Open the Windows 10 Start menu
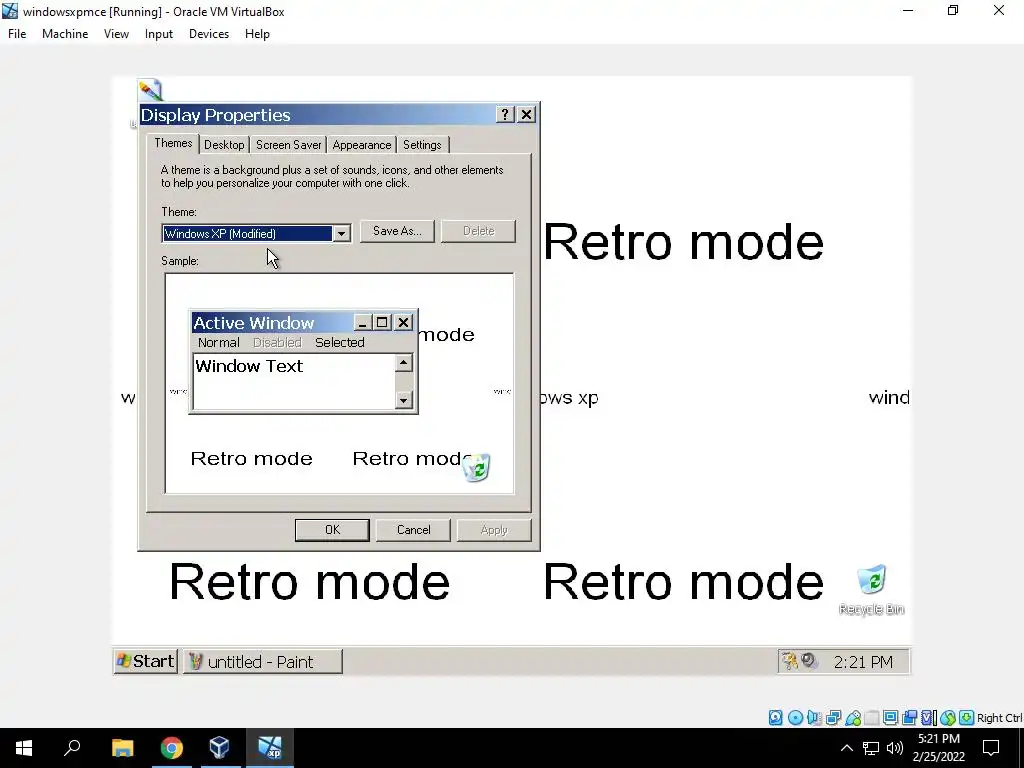 coord(24,748)
